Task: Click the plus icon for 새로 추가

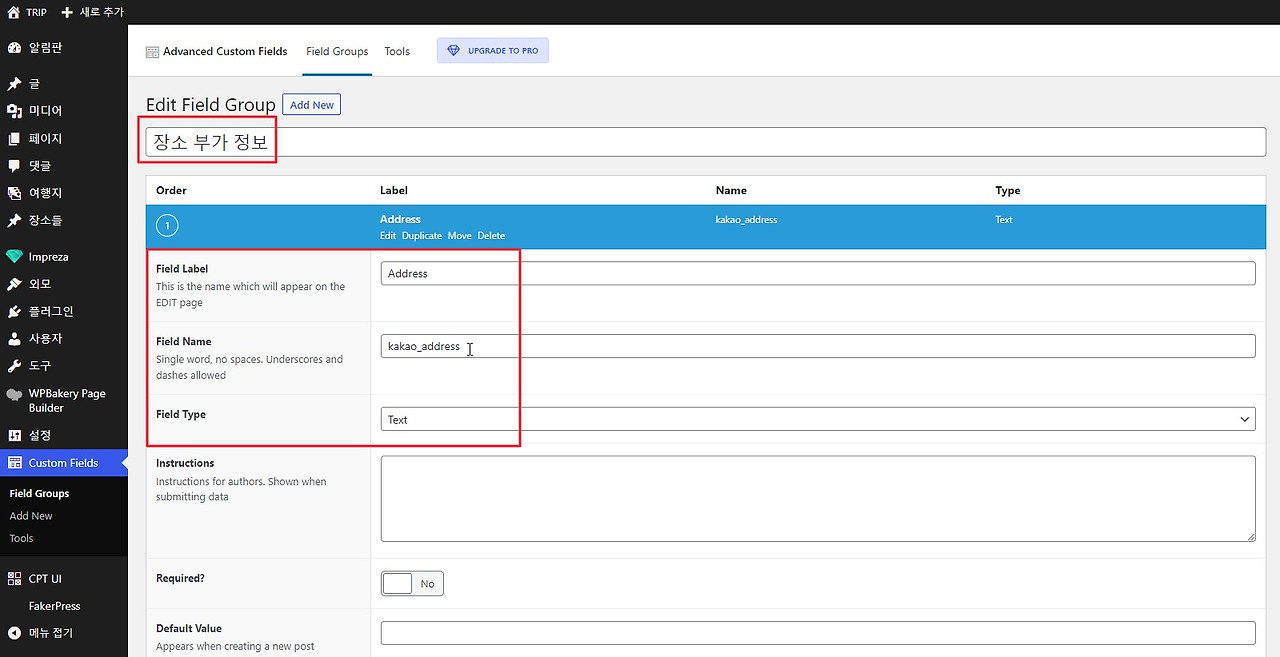Action: (x=67, y=12)
